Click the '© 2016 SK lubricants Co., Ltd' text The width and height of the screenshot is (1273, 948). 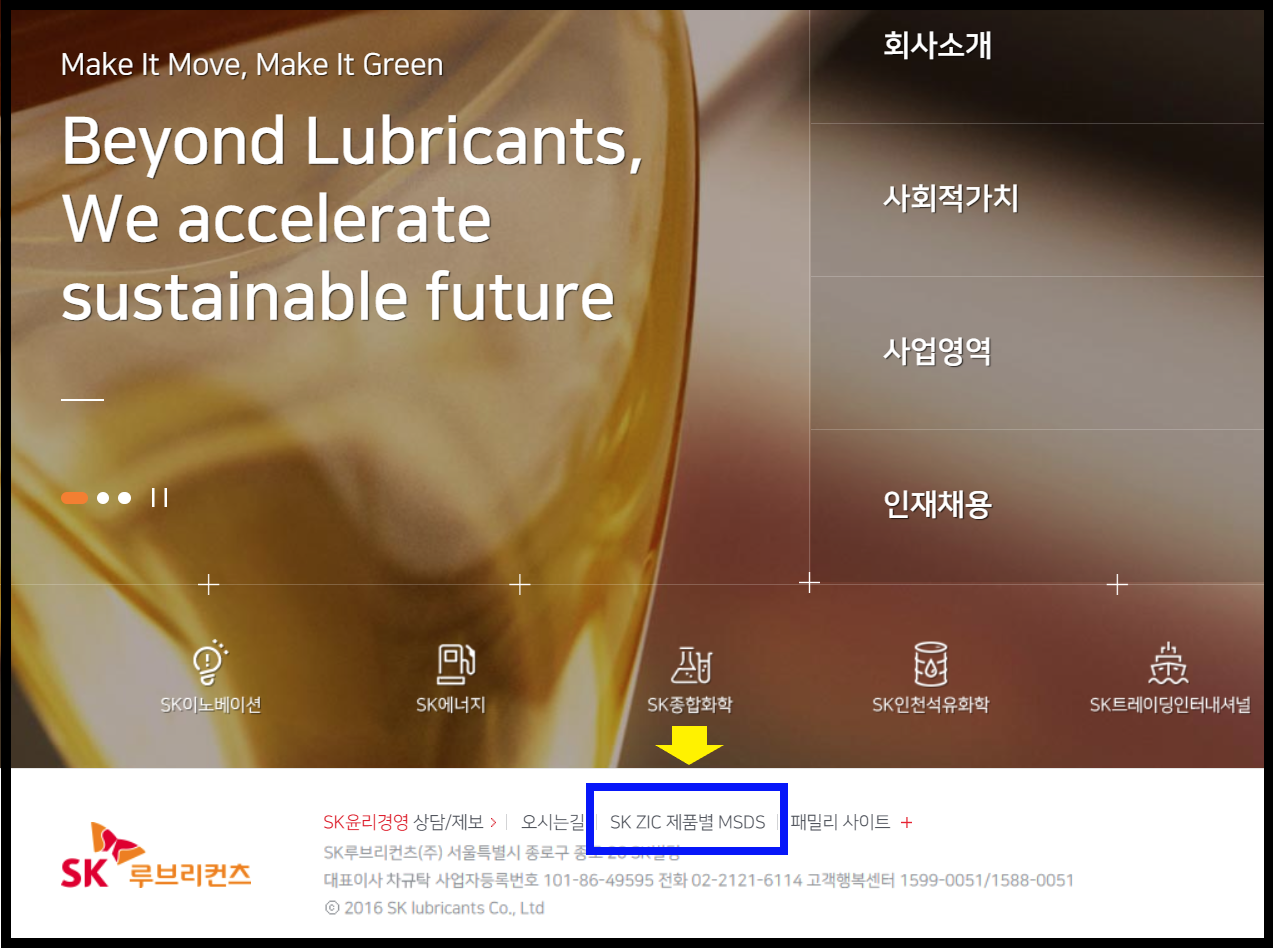[434, 908]
